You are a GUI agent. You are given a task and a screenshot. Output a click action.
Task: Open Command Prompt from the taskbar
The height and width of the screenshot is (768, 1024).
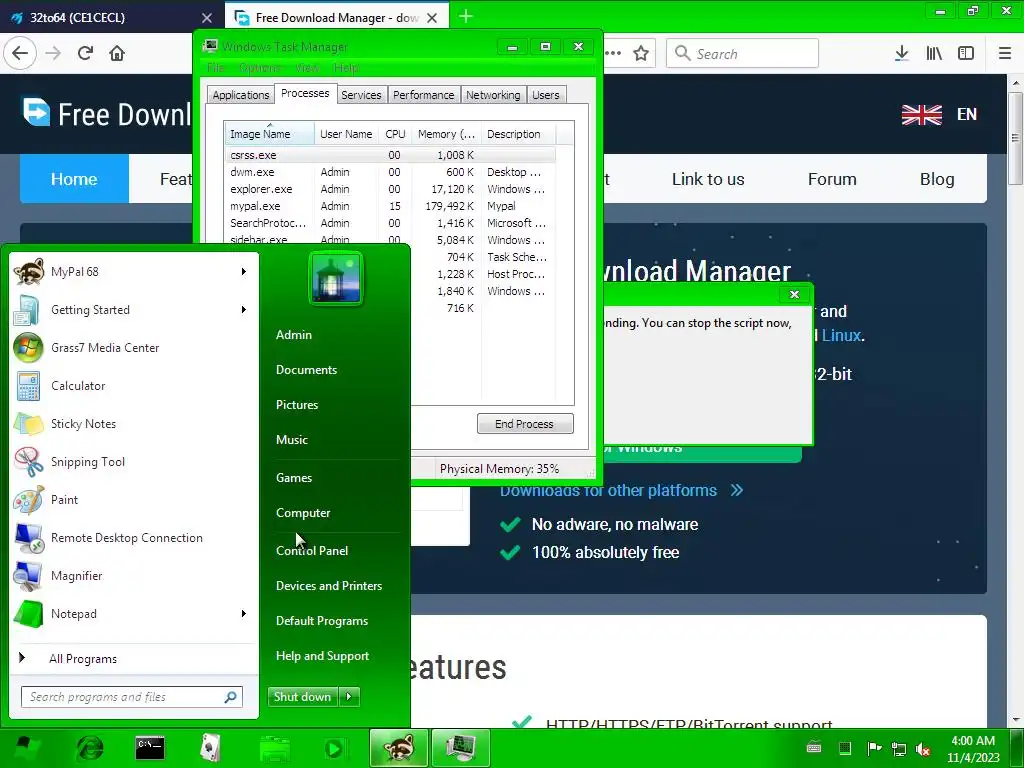point(150,748)
